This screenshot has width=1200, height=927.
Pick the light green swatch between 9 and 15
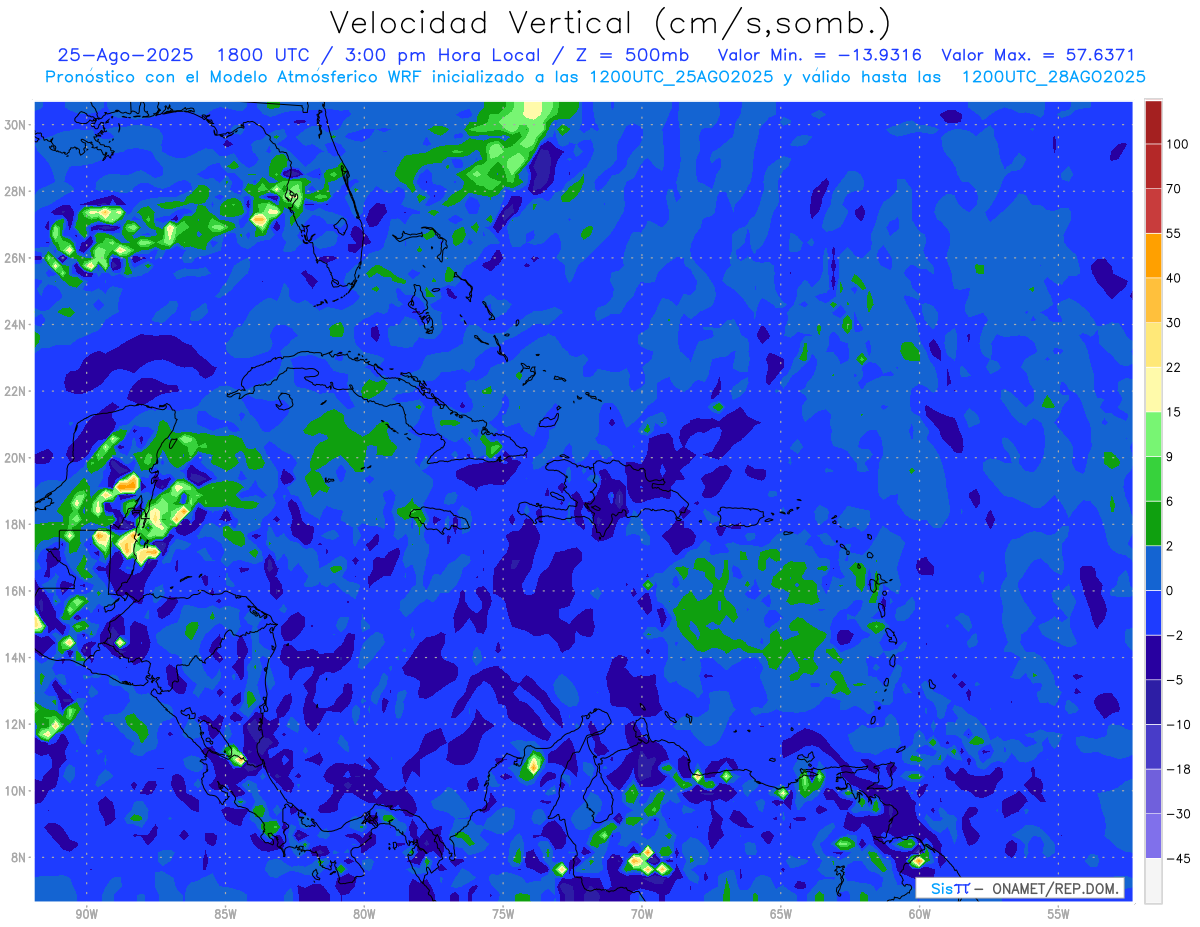1153,434
